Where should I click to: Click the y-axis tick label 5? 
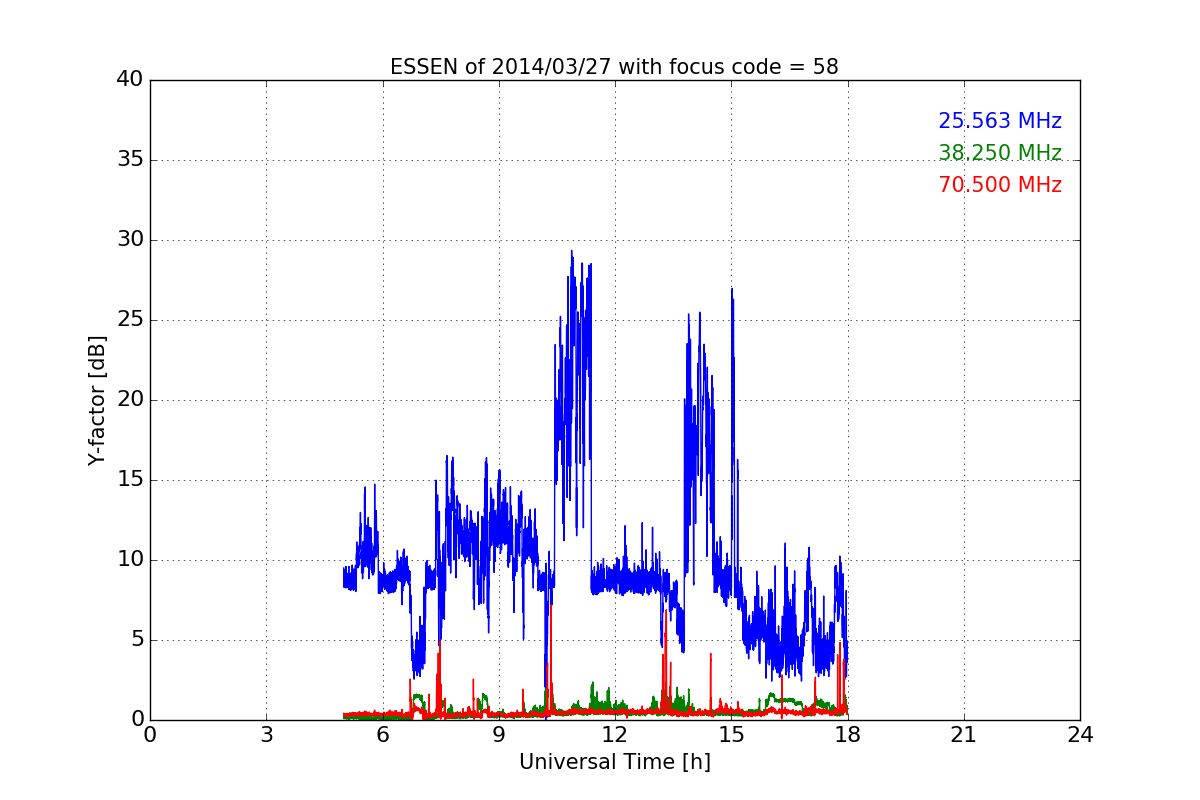tap(137, 640)
